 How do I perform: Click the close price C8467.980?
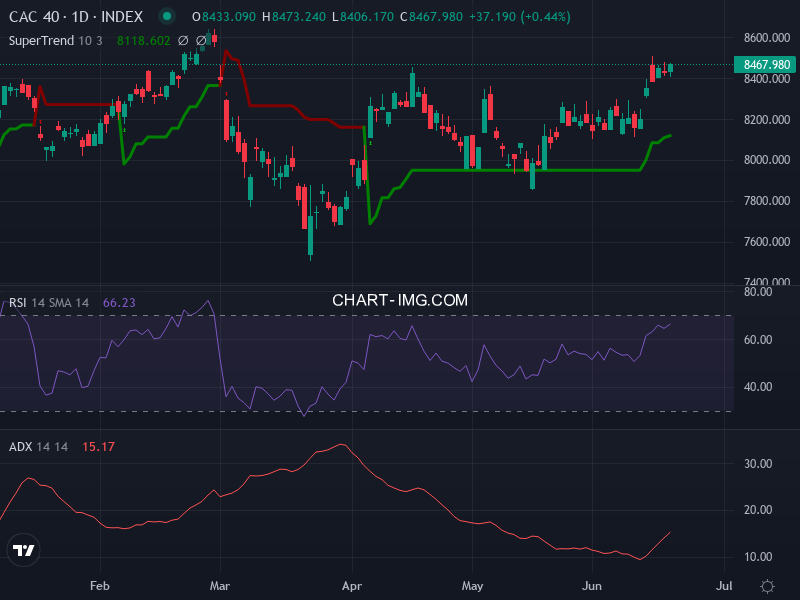(x=431, y=17)
